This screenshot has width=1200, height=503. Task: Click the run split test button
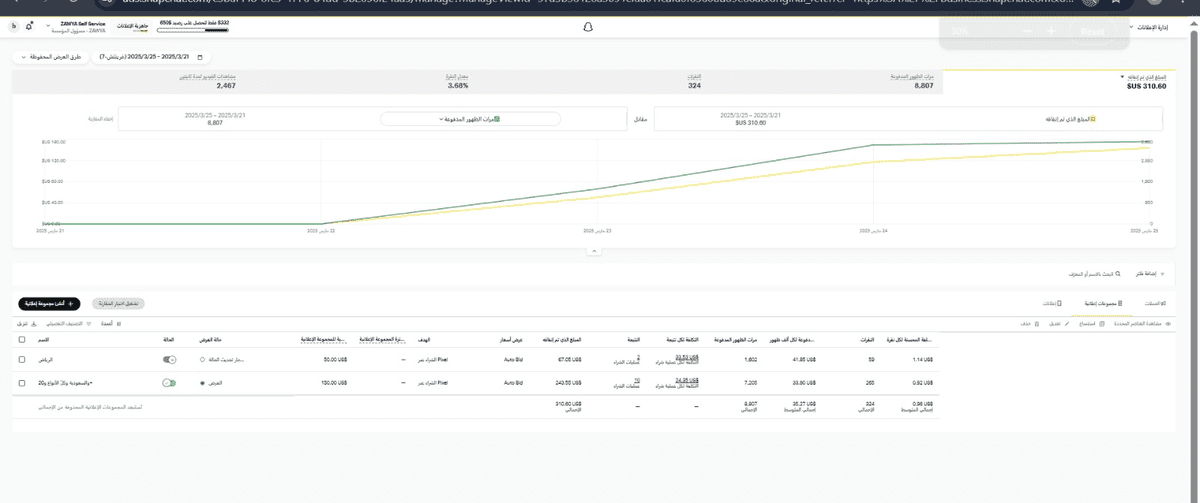tap(117, 302)
